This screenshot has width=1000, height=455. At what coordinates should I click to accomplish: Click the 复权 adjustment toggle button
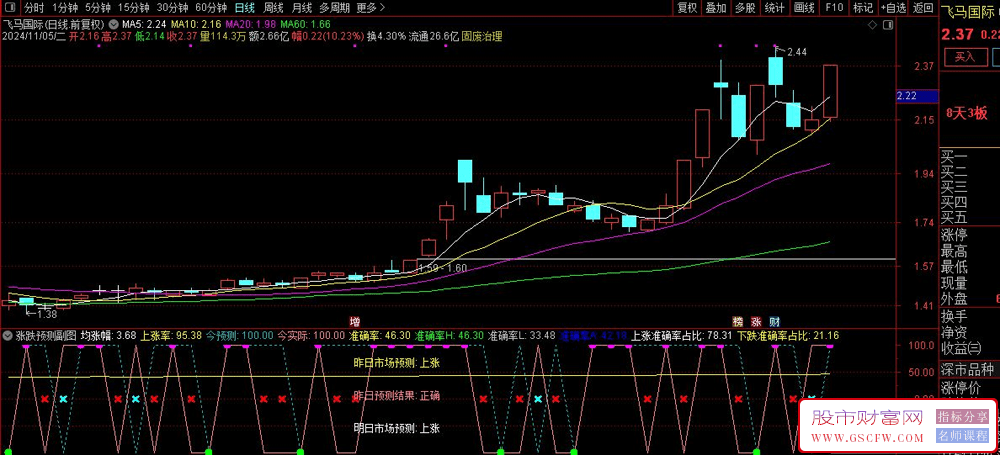pyautogui.click(x=687, y=7)
